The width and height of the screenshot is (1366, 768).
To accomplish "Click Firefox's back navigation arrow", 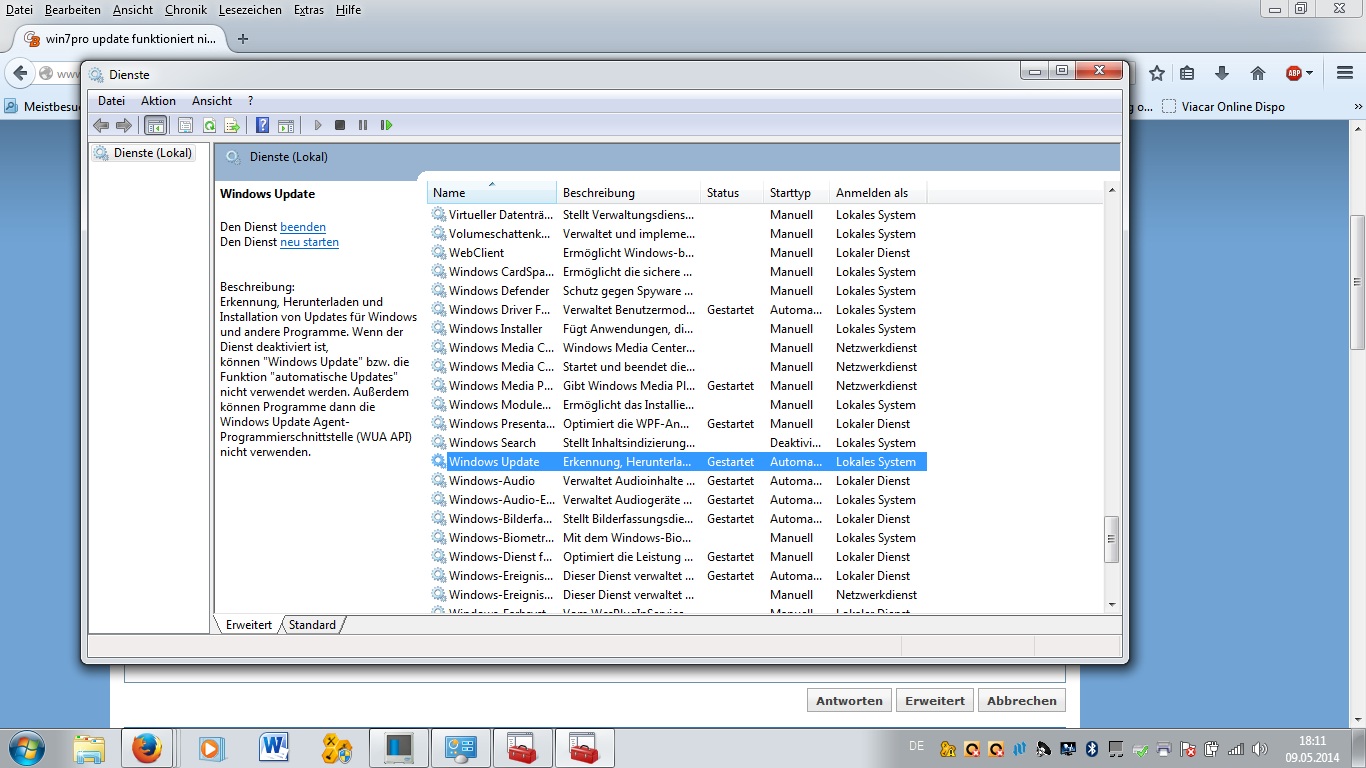I will tap(20, 73).
